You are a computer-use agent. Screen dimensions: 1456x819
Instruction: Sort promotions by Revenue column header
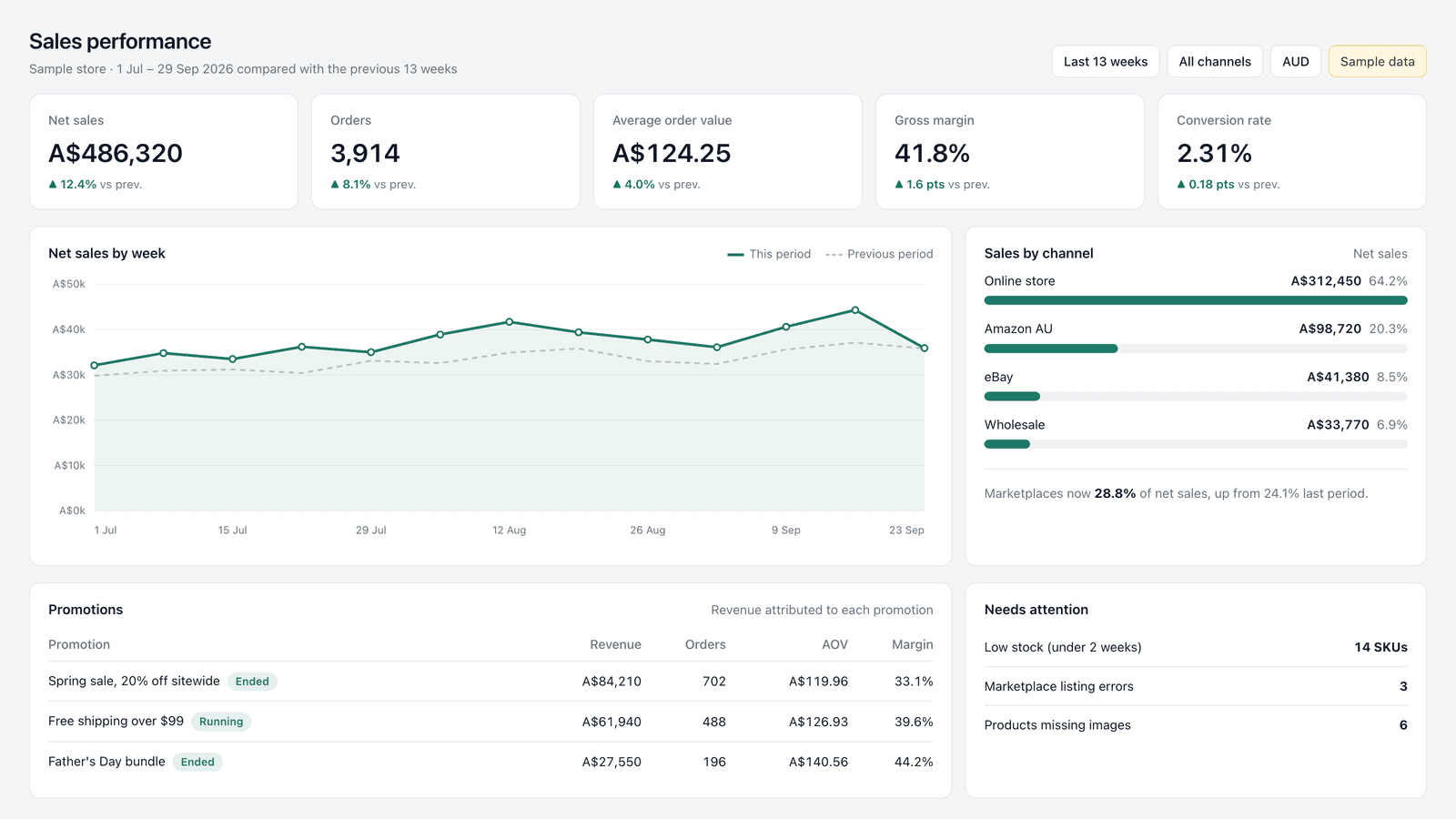pos(615,644)
